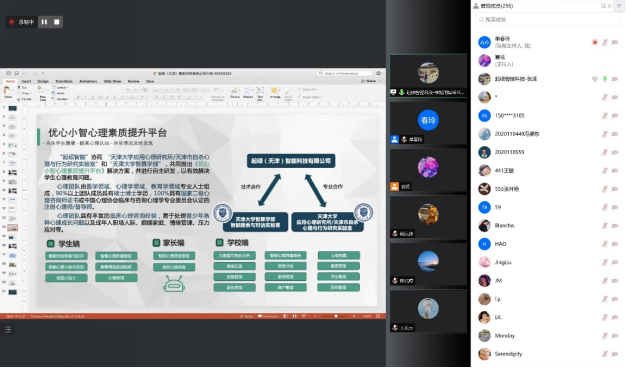Stop the screen recording
This screenshot has height=368, width=626.
tap(57, 22)
